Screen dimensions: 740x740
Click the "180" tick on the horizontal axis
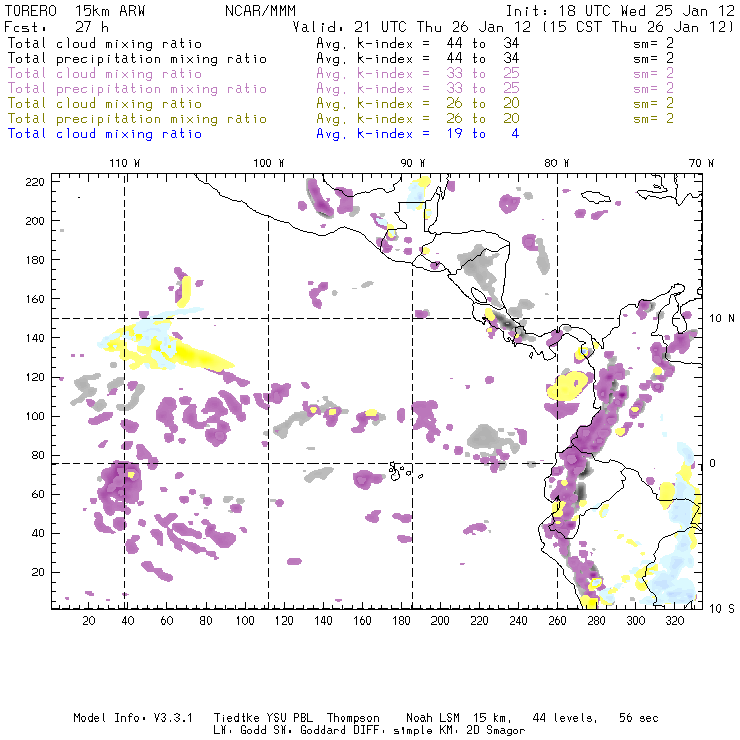pyautogui.click(x=401, y=621)
